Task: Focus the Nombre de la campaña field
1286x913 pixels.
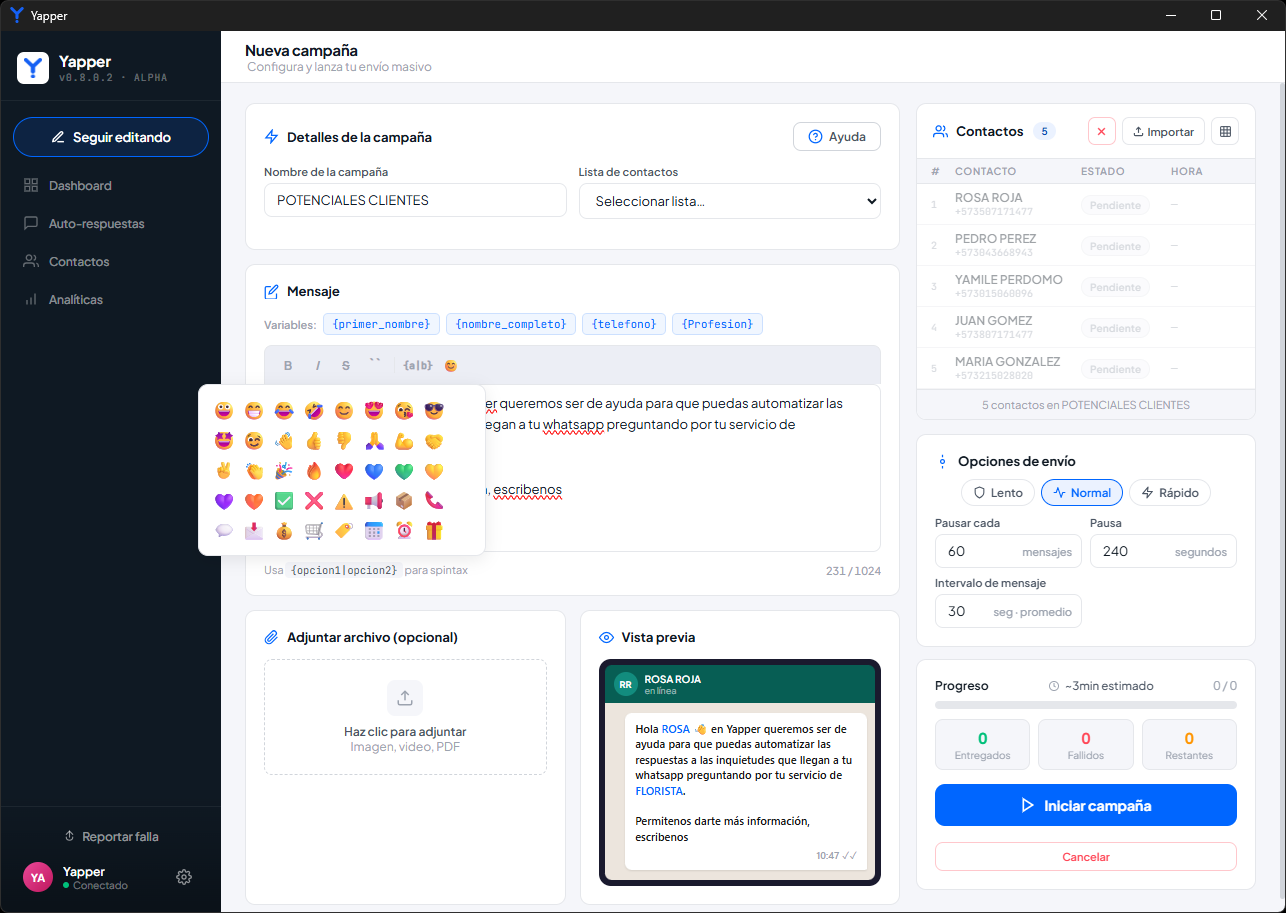Action: [x=415, y=200]
